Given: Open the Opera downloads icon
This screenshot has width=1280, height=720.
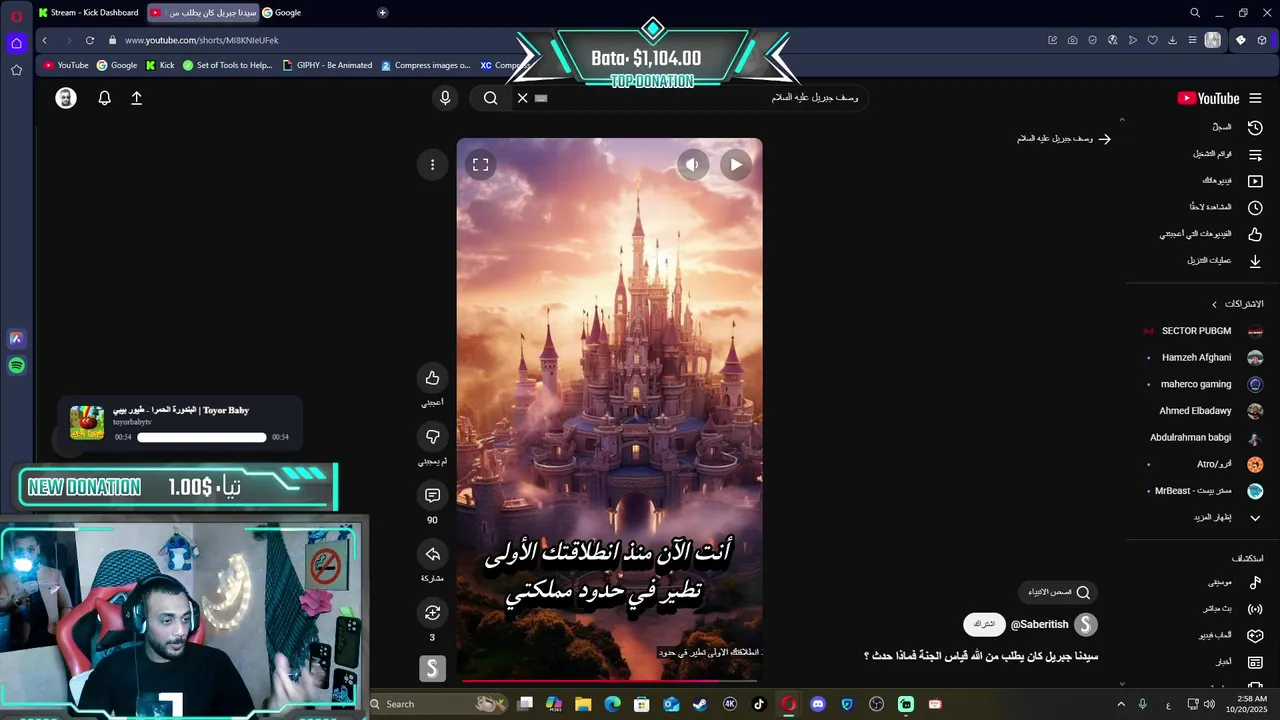Looking at the screenshot, I should tap(1172, 40).
